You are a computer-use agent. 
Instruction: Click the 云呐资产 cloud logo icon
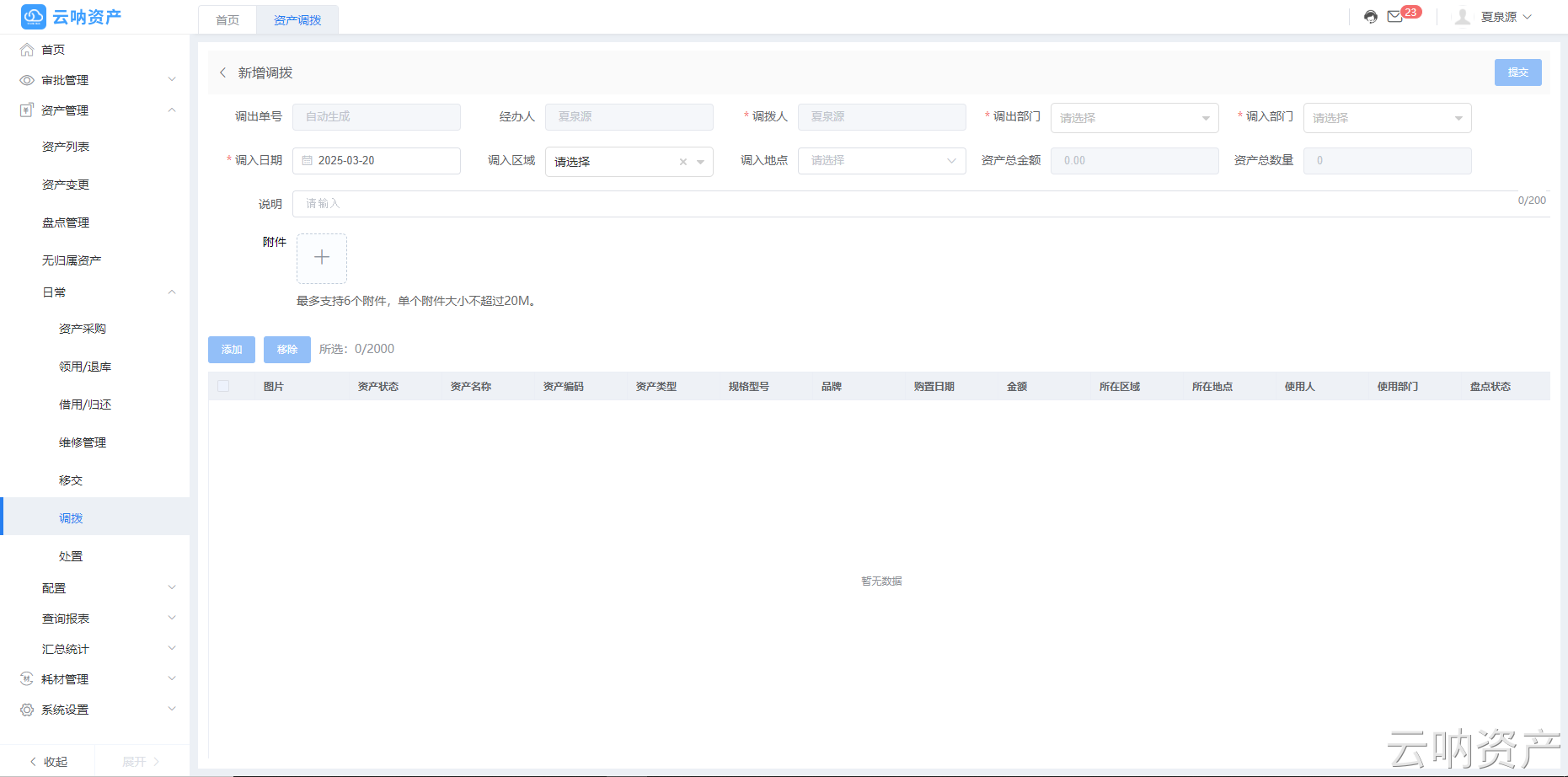(x=34, y=17)
